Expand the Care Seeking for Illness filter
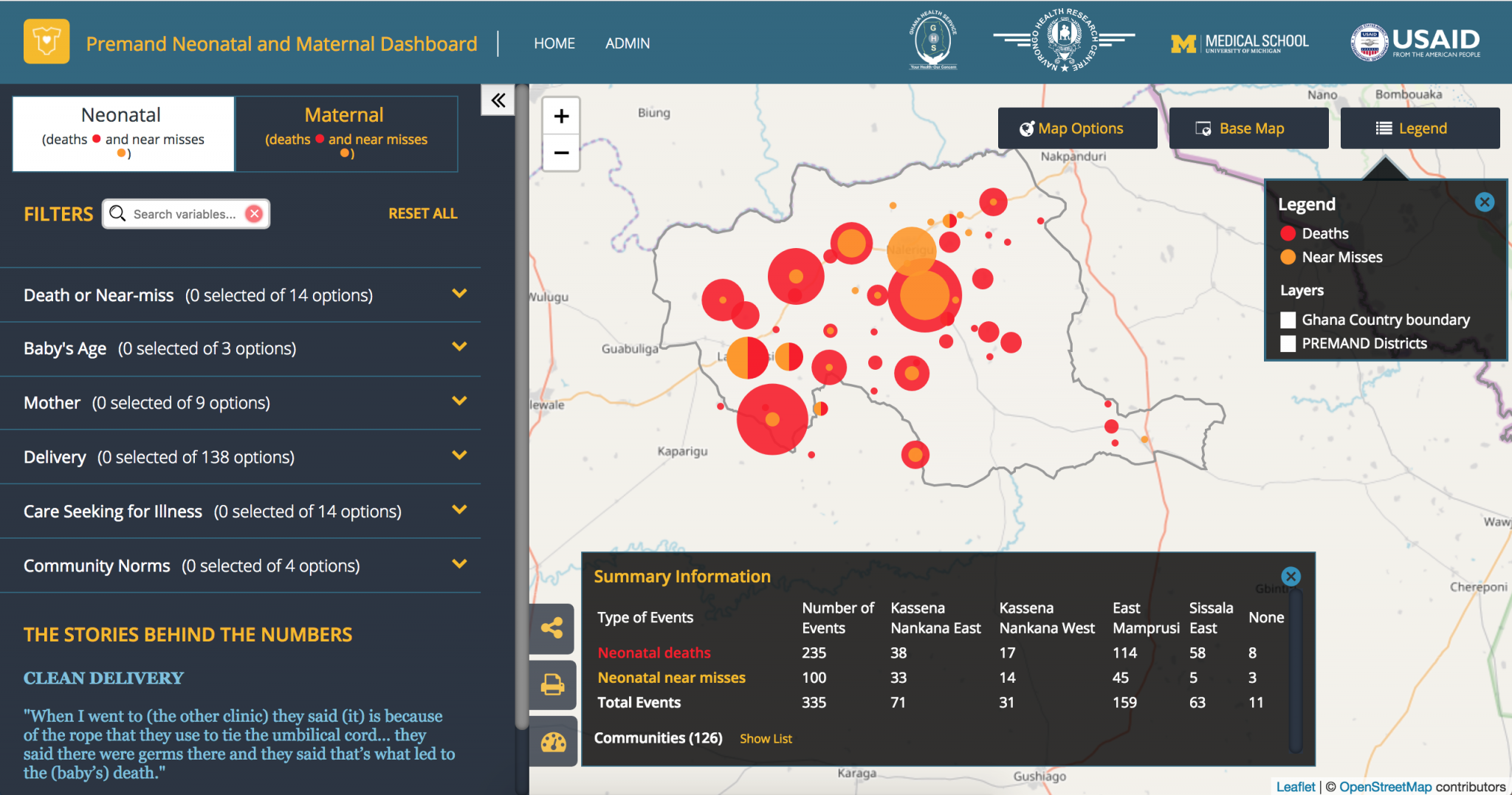 coord(459,510)
